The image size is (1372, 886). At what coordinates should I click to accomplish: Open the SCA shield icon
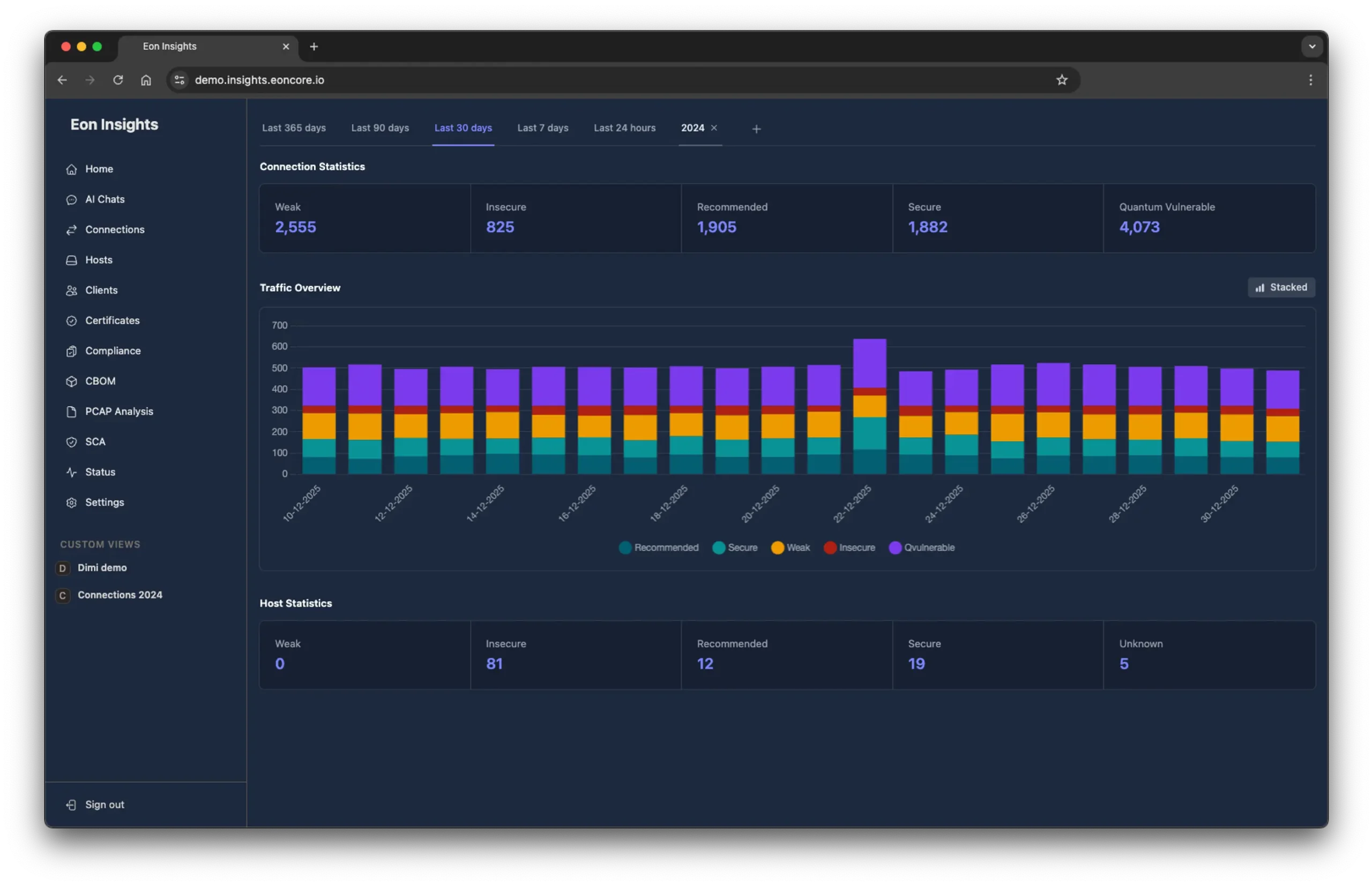pyautogui.click(x=71, y=442)
